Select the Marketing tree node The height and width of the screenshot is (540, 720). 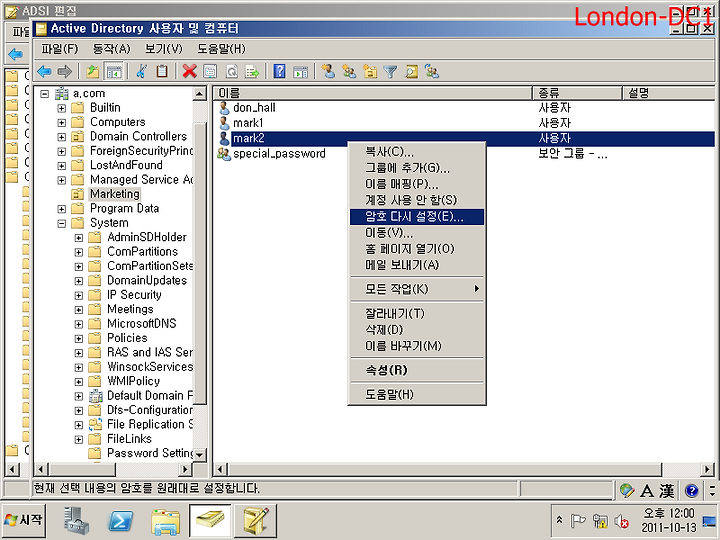point(115,194)
